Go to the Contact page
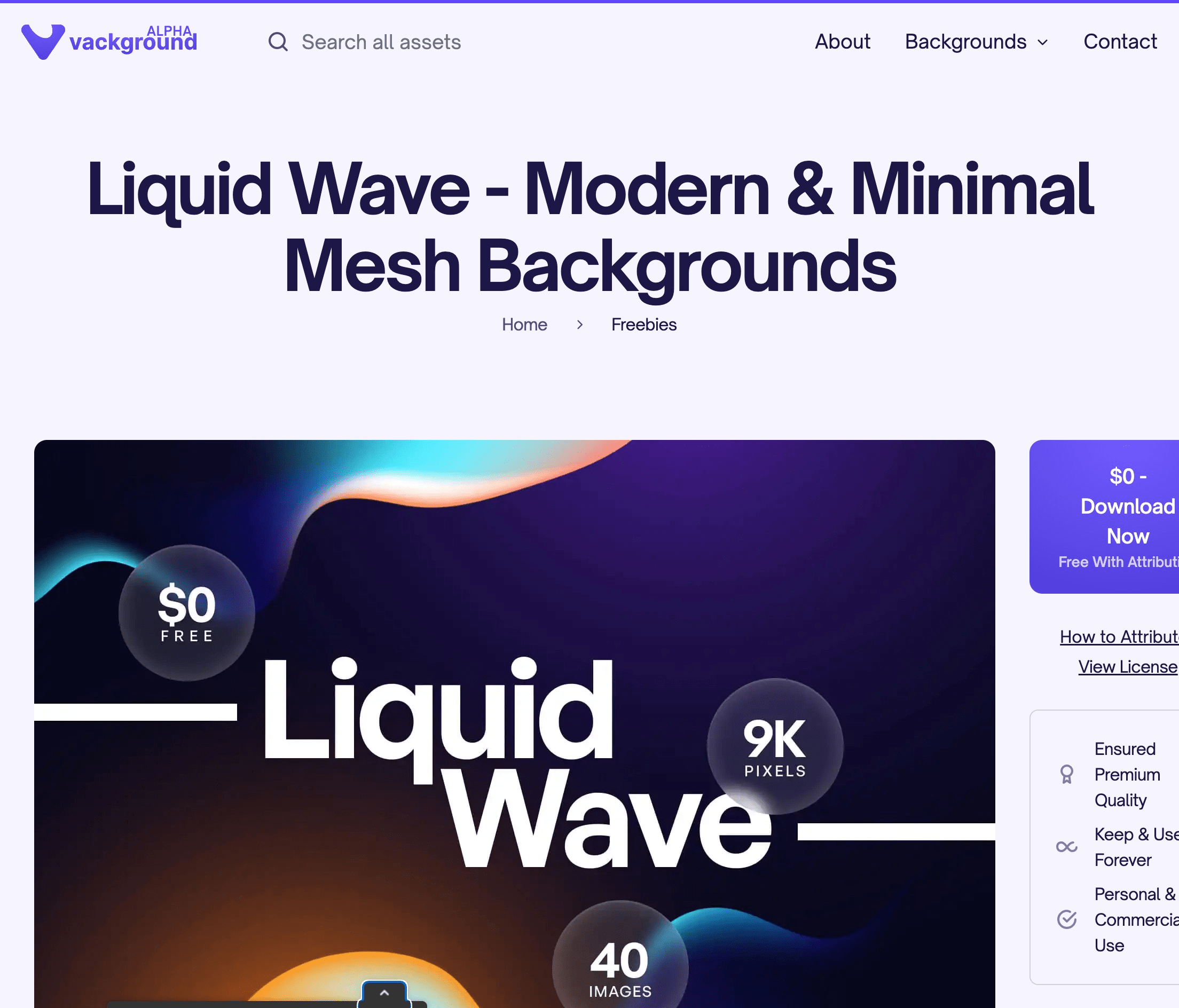 (x=1120, y=42)
